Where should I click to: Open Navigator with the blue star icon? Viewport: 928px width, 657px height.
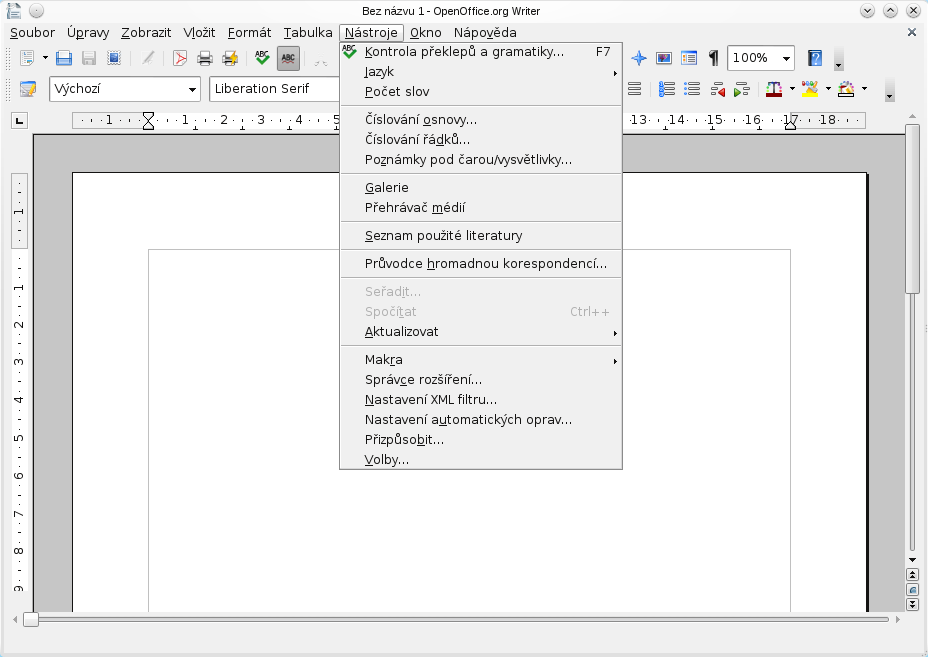click(639, 58)
